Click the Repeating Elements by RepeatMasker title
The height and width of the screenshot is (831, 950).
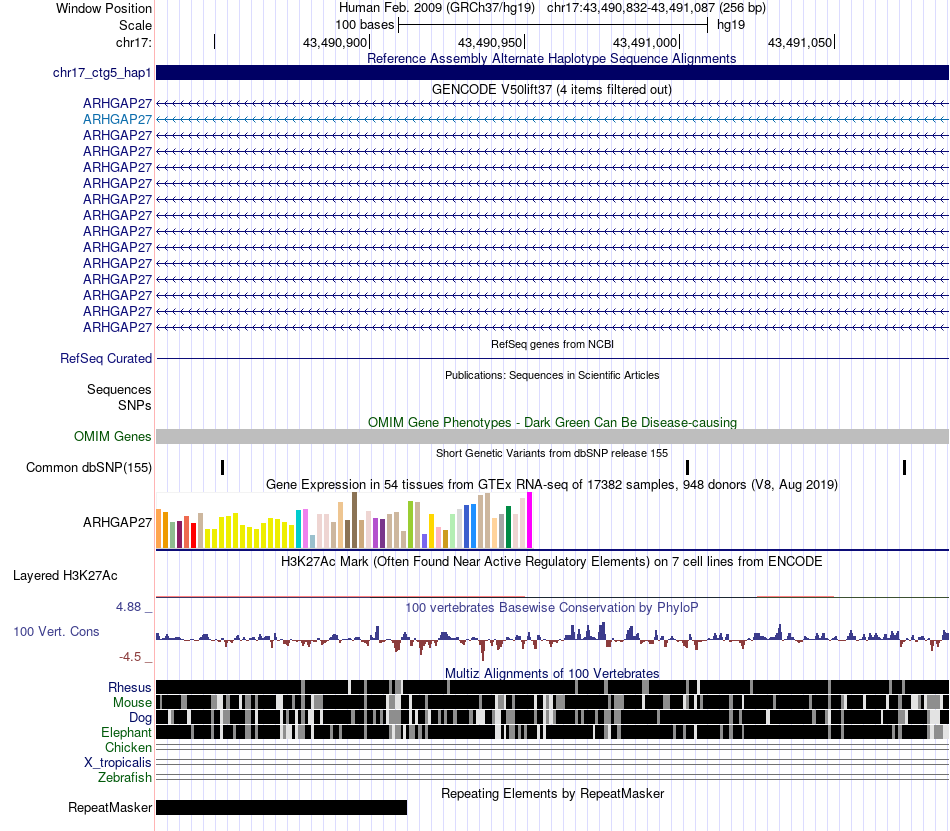pos(552,793)
